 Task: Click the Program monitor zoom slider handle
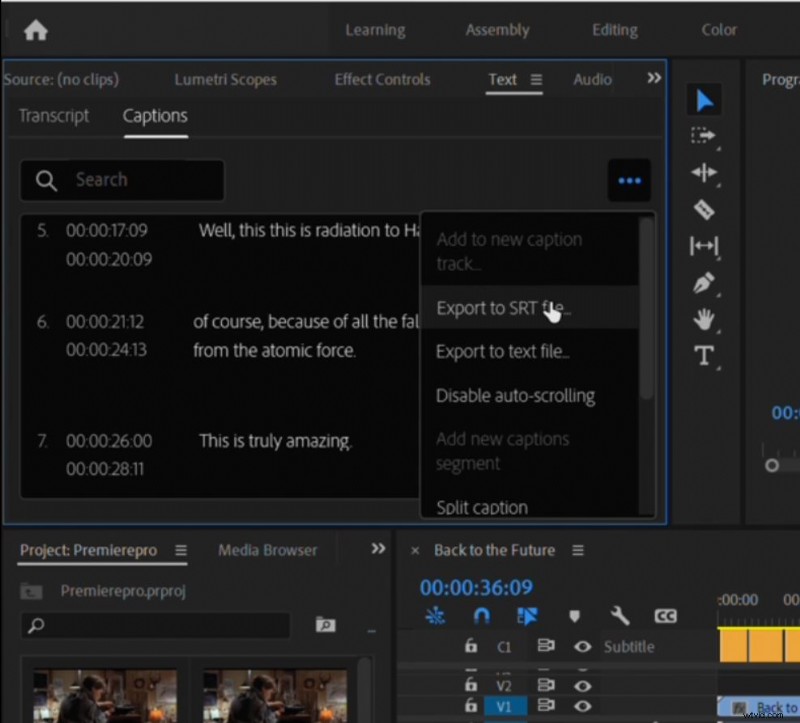coord(770,464)
